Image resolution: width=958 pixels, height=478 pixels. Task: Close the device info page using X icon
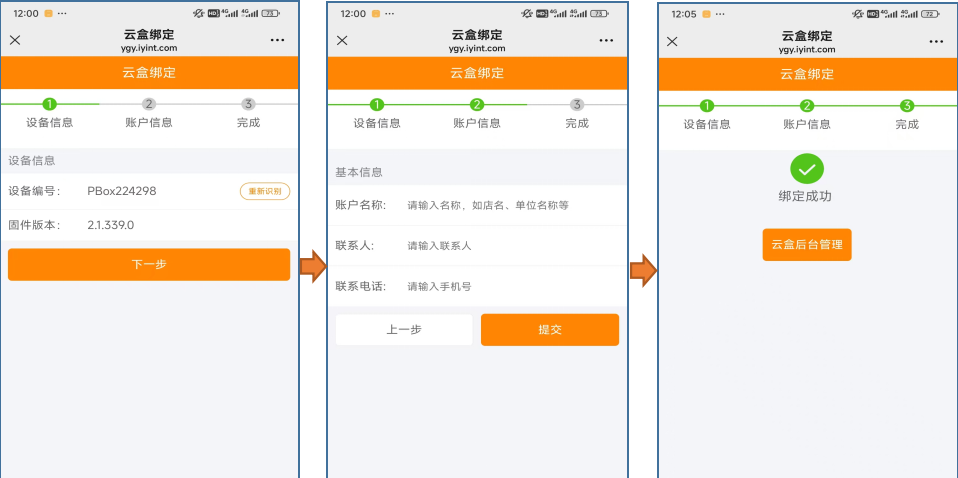tap(16, 40)
